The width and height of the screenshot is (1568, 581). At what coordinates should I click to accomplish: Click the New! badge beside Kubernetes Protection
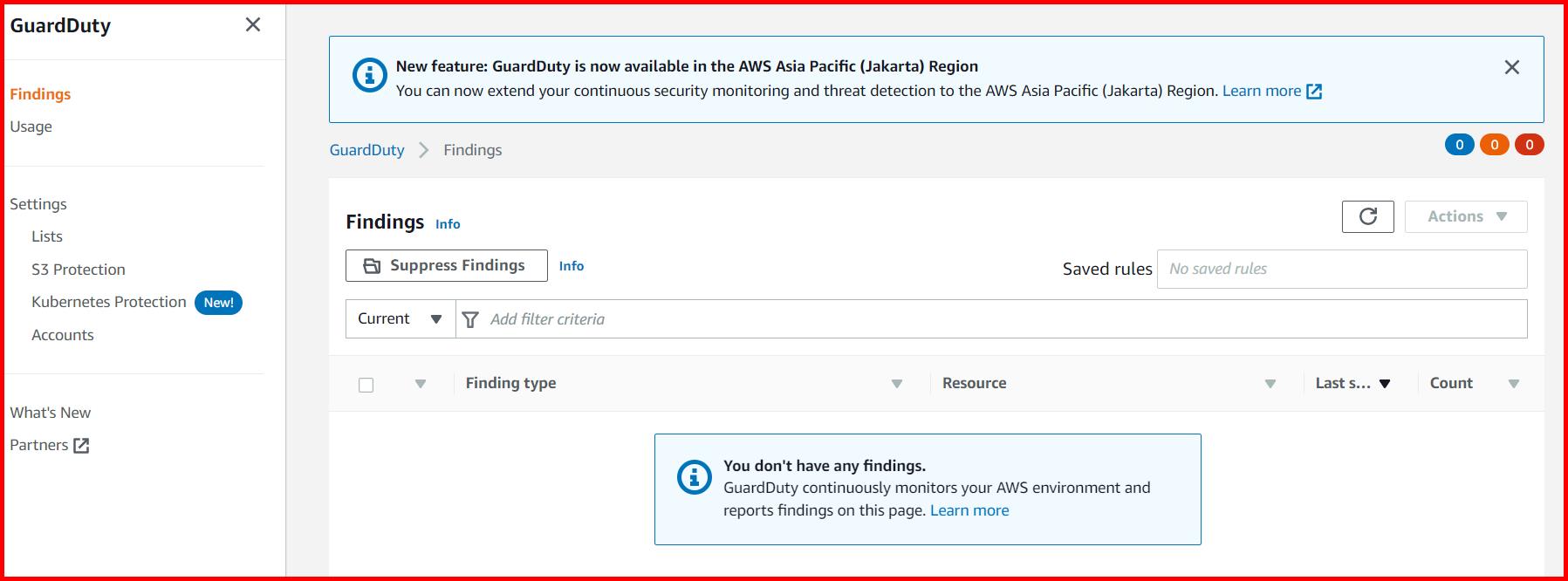pos(218,303)
